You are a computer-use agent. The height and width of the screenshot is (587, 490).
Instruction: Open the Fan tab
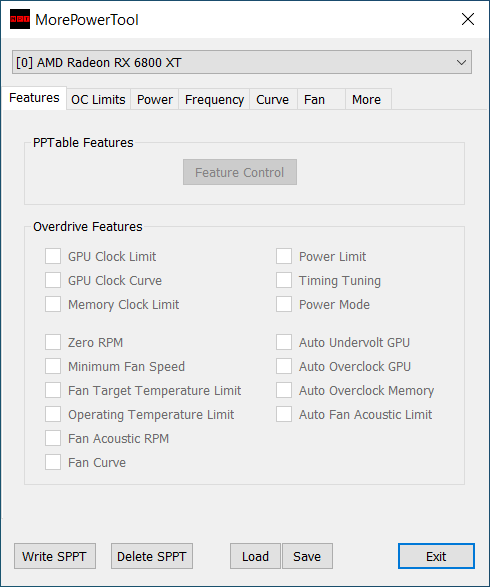[x=321, y=100]
